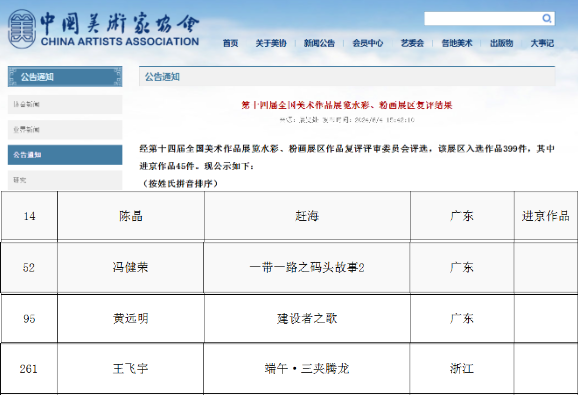Go to 大事记 in navigation
578x395 pixels.
(542, 43)
